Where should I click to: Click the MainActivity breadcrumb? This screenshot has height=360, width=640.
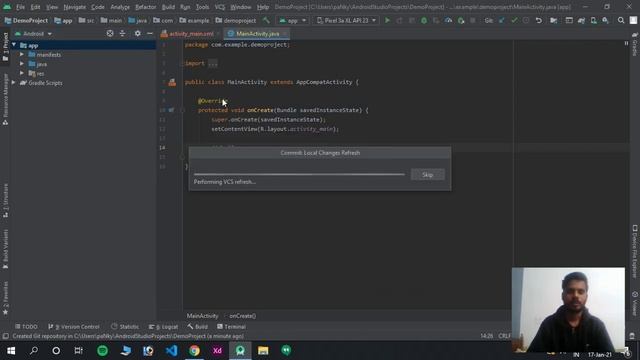tap(202, 316)
